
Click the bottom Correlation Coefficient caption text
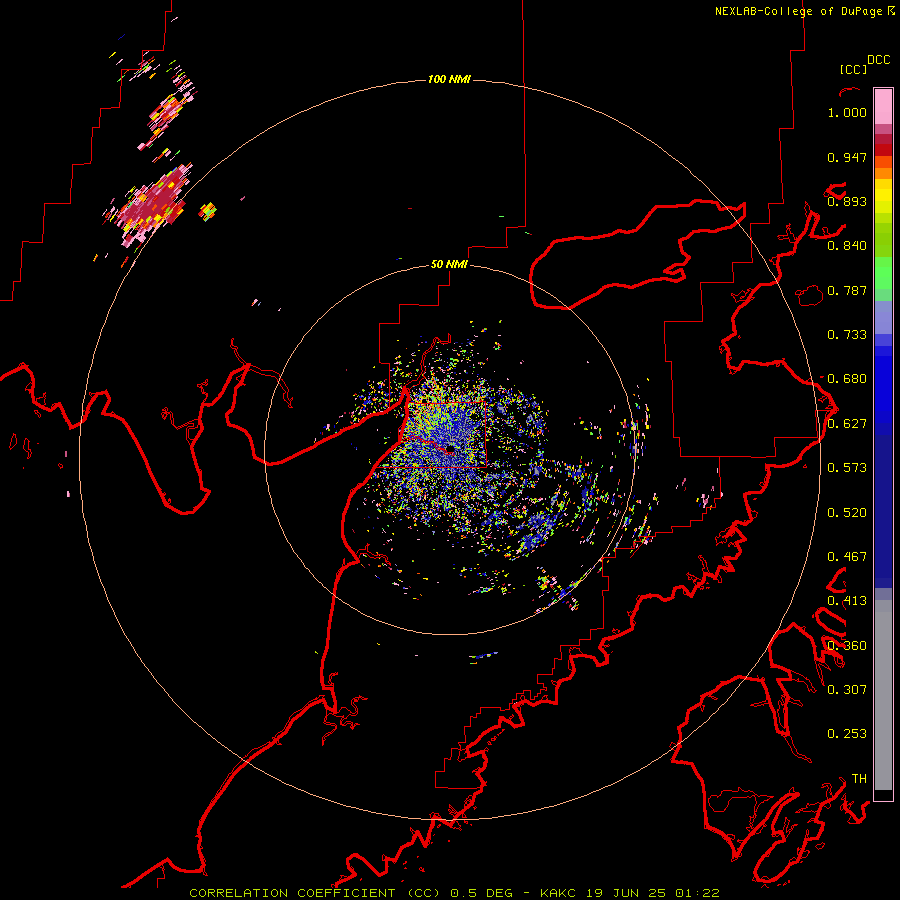454,893
